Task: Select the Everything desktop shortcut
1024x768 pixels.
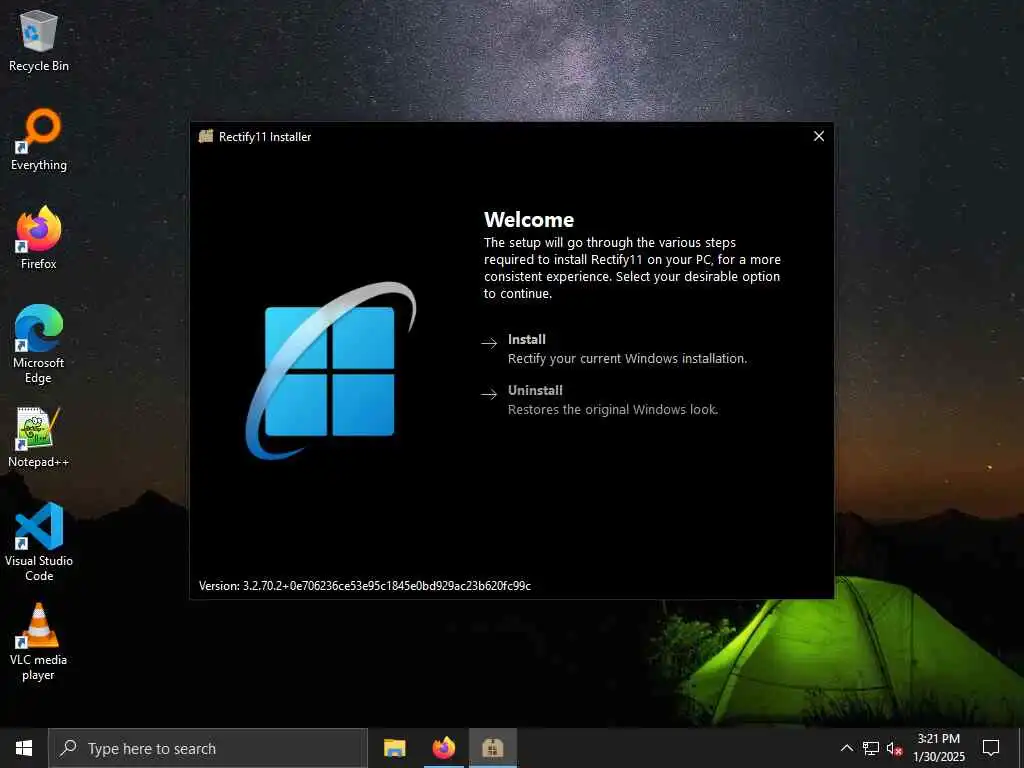Action: tap(39, 140)
